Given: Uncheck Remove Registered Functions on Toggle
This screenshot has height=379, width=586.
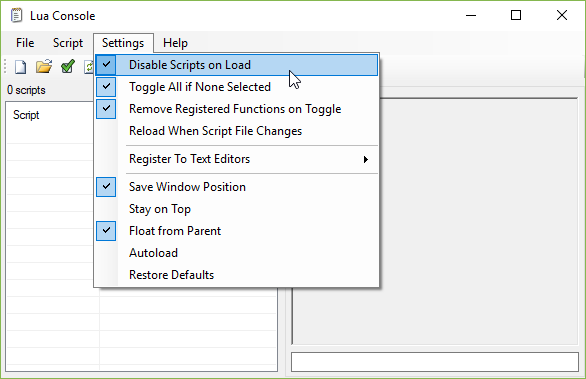Looking at the screenshot, I should 237,109.
